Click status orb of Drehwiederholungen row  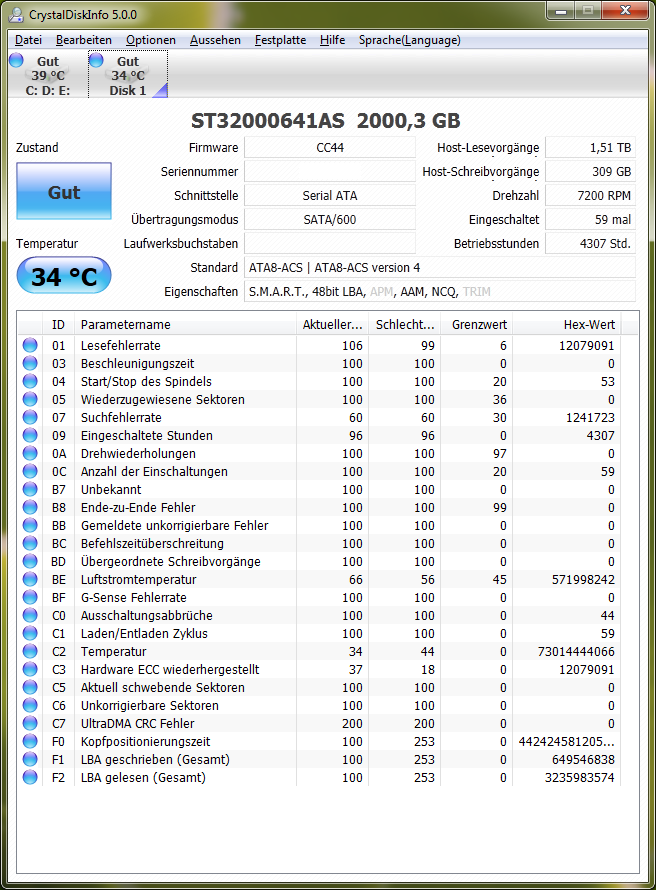(x=30, y=453)
